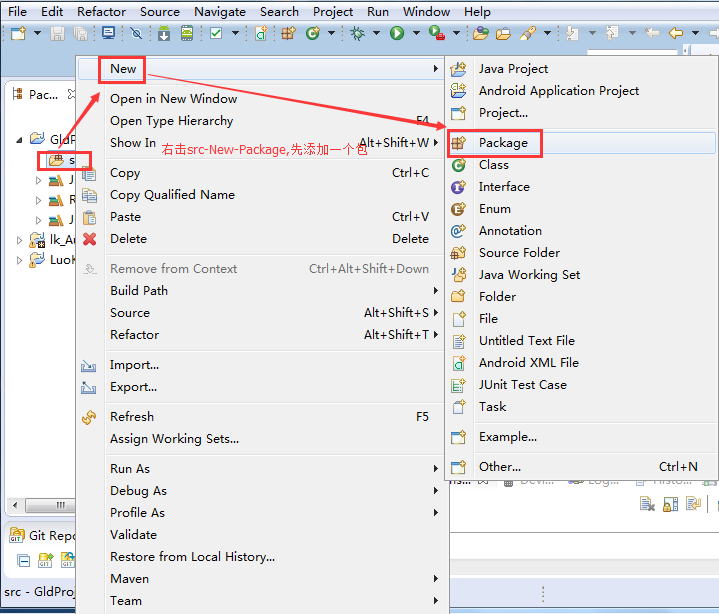
Task: Select Copy Qualified Name
Action: (172, 195)
